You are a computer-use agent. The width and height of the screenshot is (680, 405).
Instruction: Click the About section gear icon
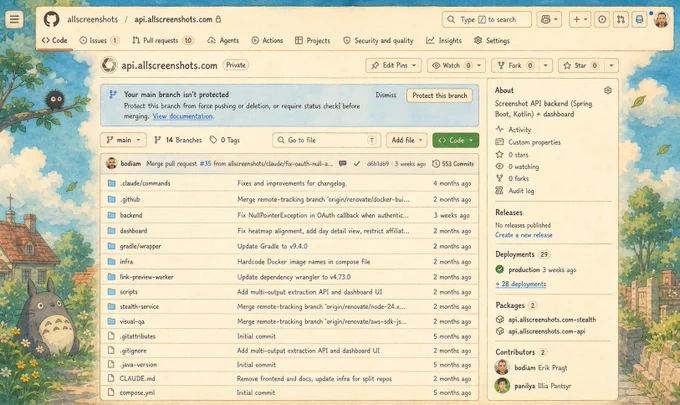coord(608,90)
